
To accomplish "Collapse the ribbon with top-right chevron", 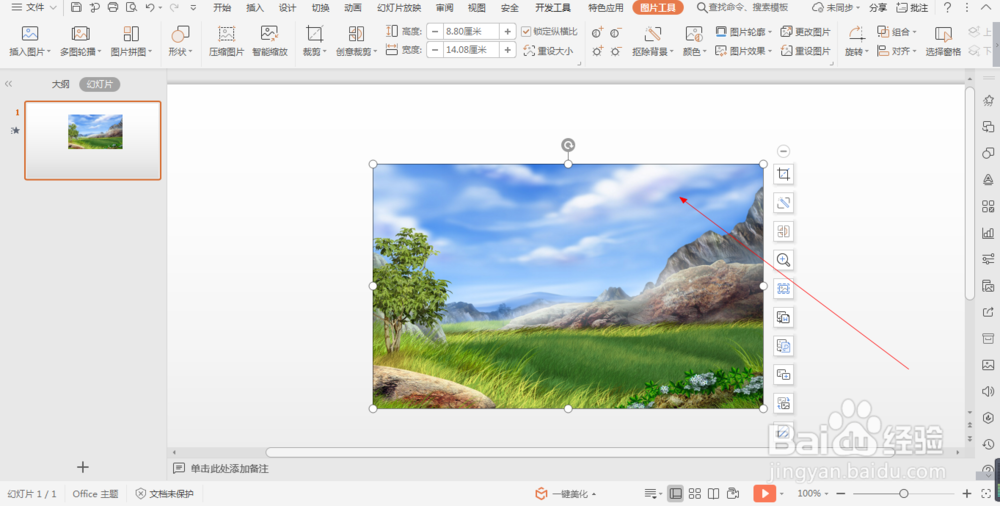I will (985, 8).
